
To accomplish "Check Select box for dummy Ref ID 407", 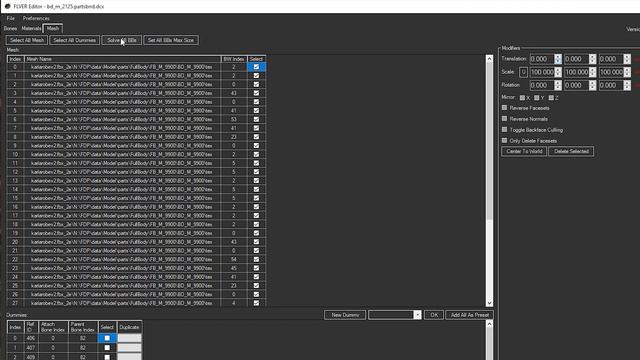I will [x=107, y=348].
